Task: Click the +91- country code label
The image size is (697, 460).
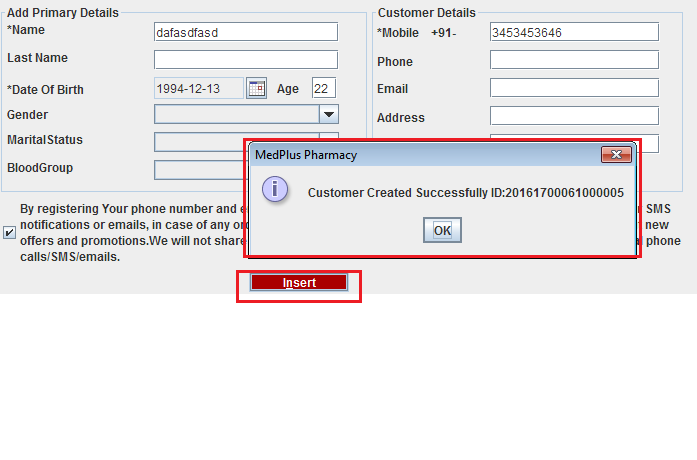Action: 444,33
